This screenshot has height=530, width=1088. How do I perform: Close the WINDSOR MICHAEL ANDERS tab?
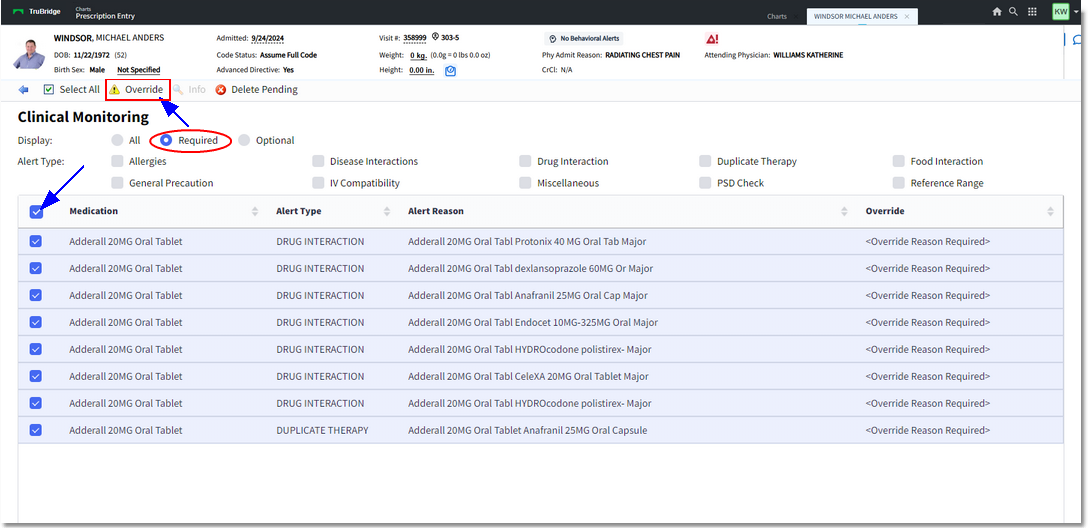[x=907, y=16]
